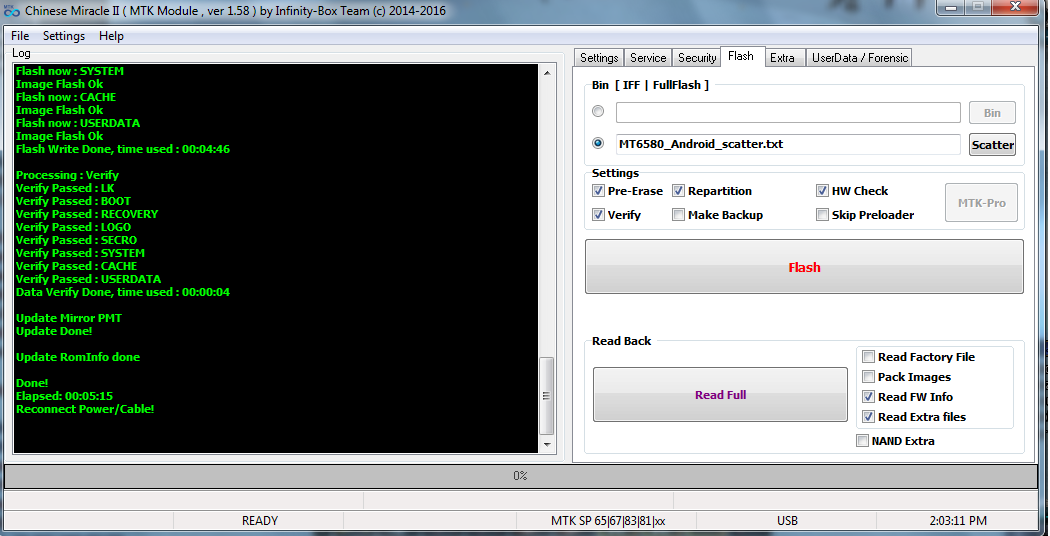
Task: Enable the NAND Extra checkbox
Action: pos(862,441)
